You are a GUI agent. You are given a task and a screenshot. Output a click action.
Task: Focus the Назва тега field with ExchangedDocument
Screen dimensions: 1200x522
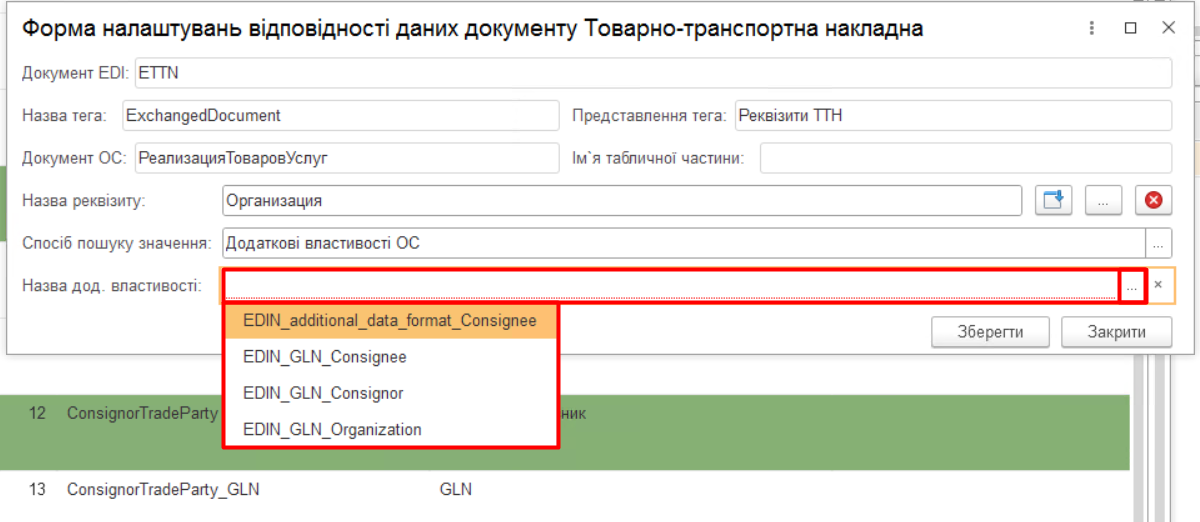click(x=340, y=115)
